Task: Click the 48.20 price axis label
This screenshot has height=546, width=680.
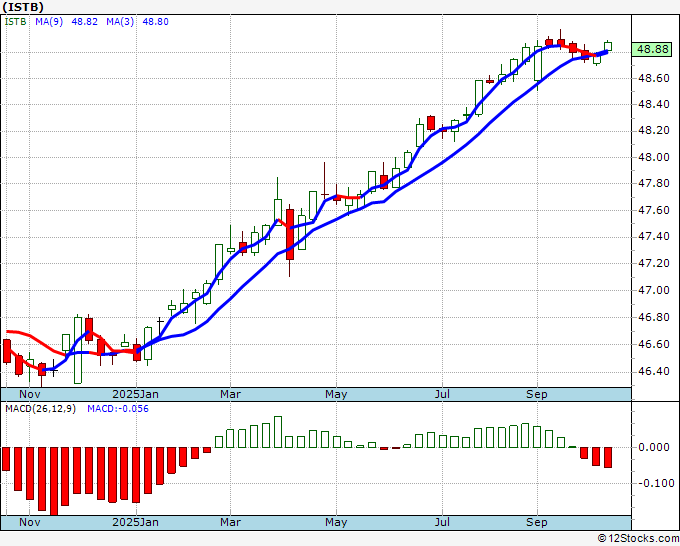Action: pyautogui.click(x=653, y=131)
